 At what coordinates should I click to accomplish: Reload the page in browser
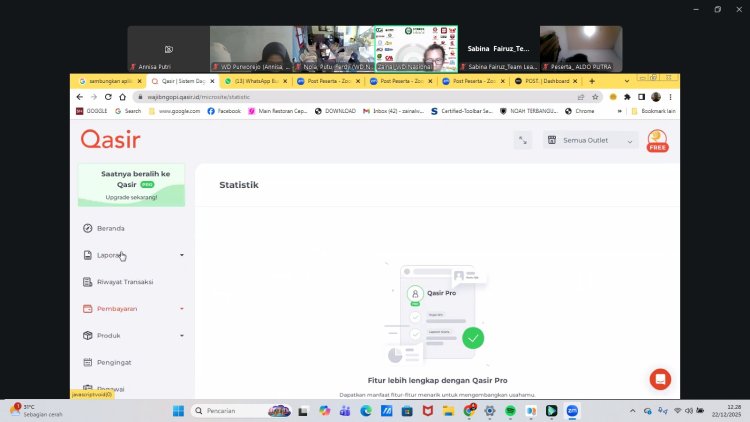point(108,97)
